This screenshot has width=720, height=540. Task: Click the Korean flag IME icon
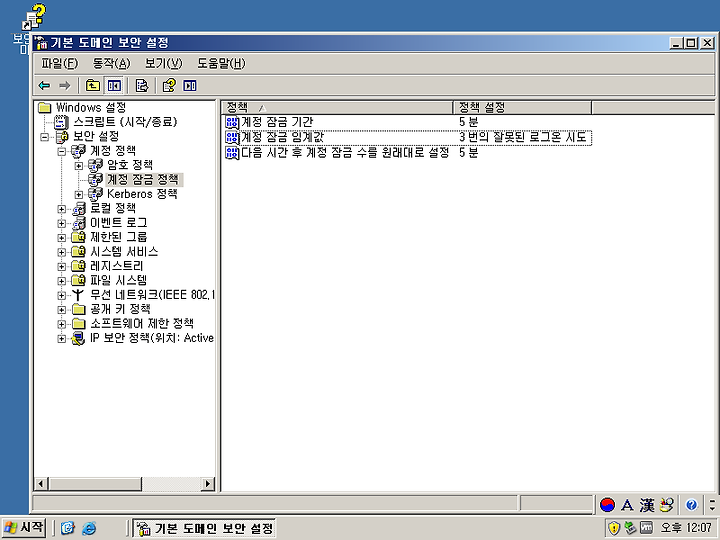[608, 505]
